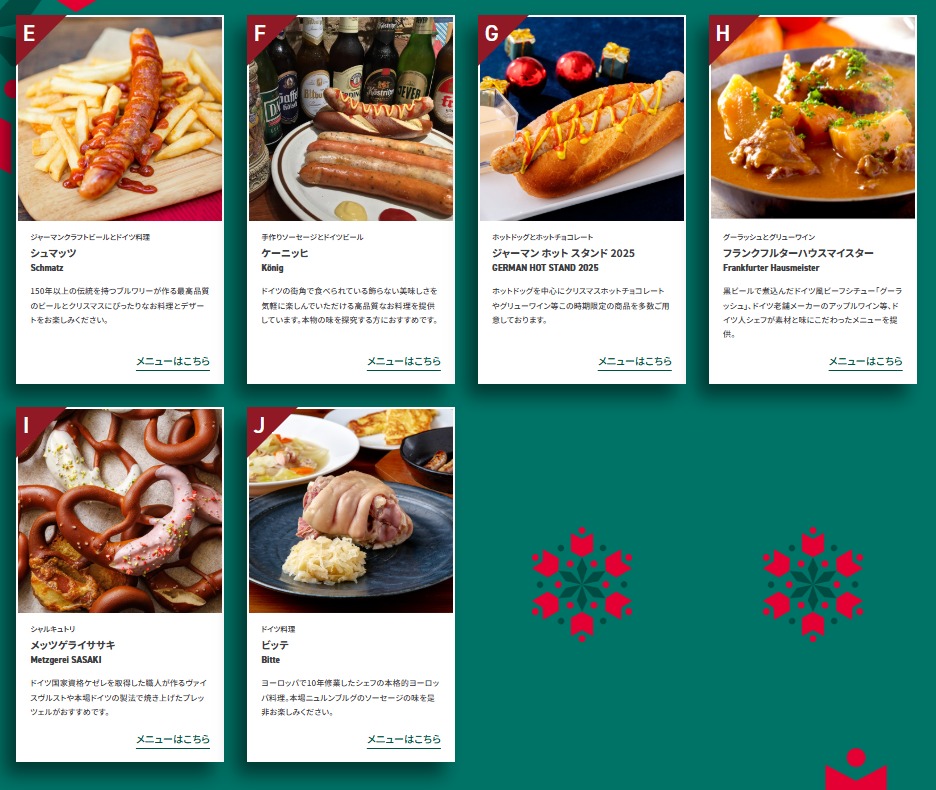Open the Metzgerei SASAKI pretzel photo

point(120,511)
